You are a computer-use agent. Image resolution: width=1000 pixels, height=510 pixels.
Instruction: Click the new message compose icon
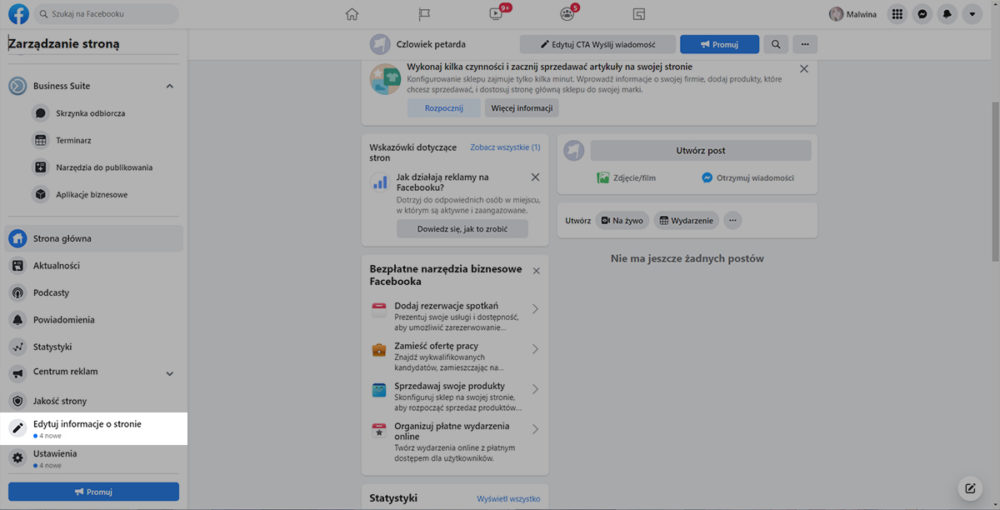pos(970,489)
